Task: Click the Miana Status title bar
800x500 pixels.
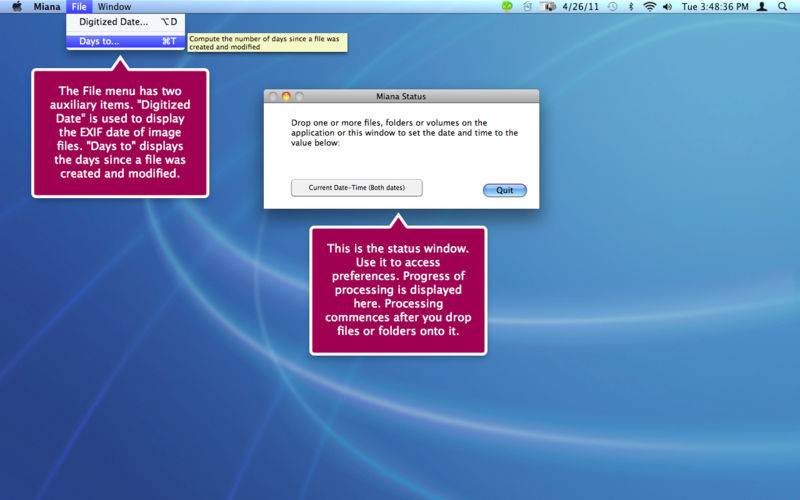Action: click(x=401, y=96)
